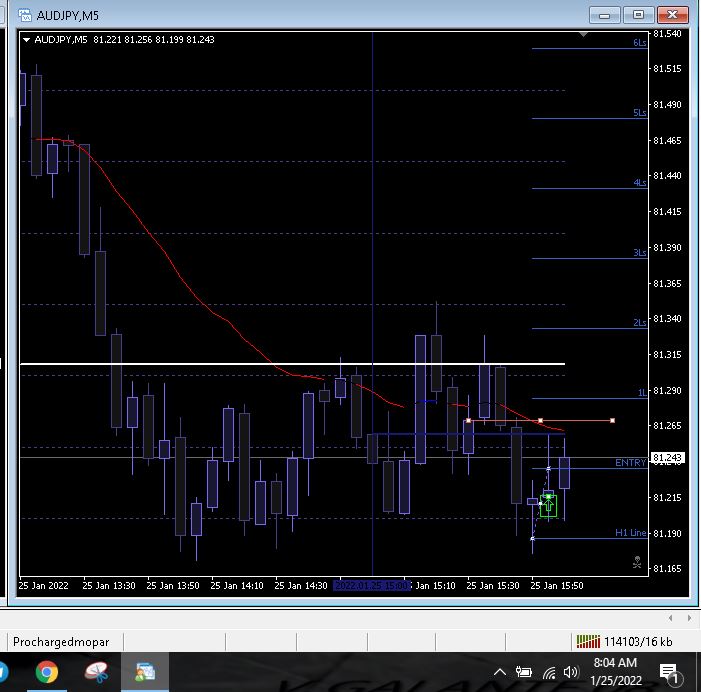Open the MetaTrader app on the taskbar

pos(145,672)
